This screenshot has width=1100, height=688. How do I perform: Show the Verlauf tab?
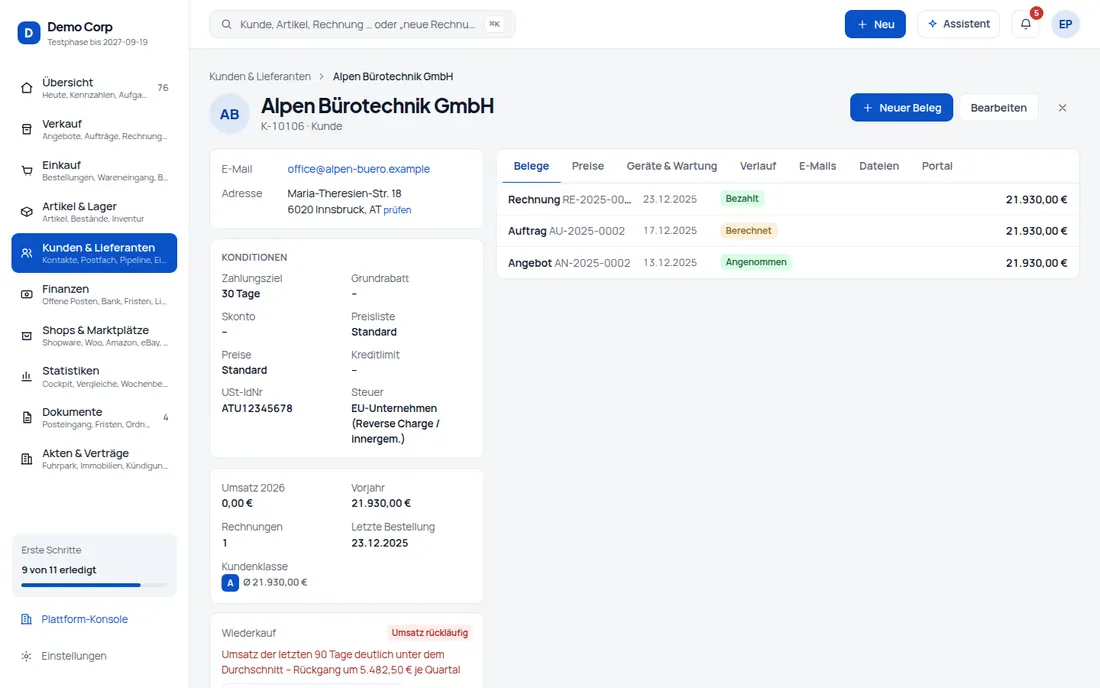tap(758, 166)
